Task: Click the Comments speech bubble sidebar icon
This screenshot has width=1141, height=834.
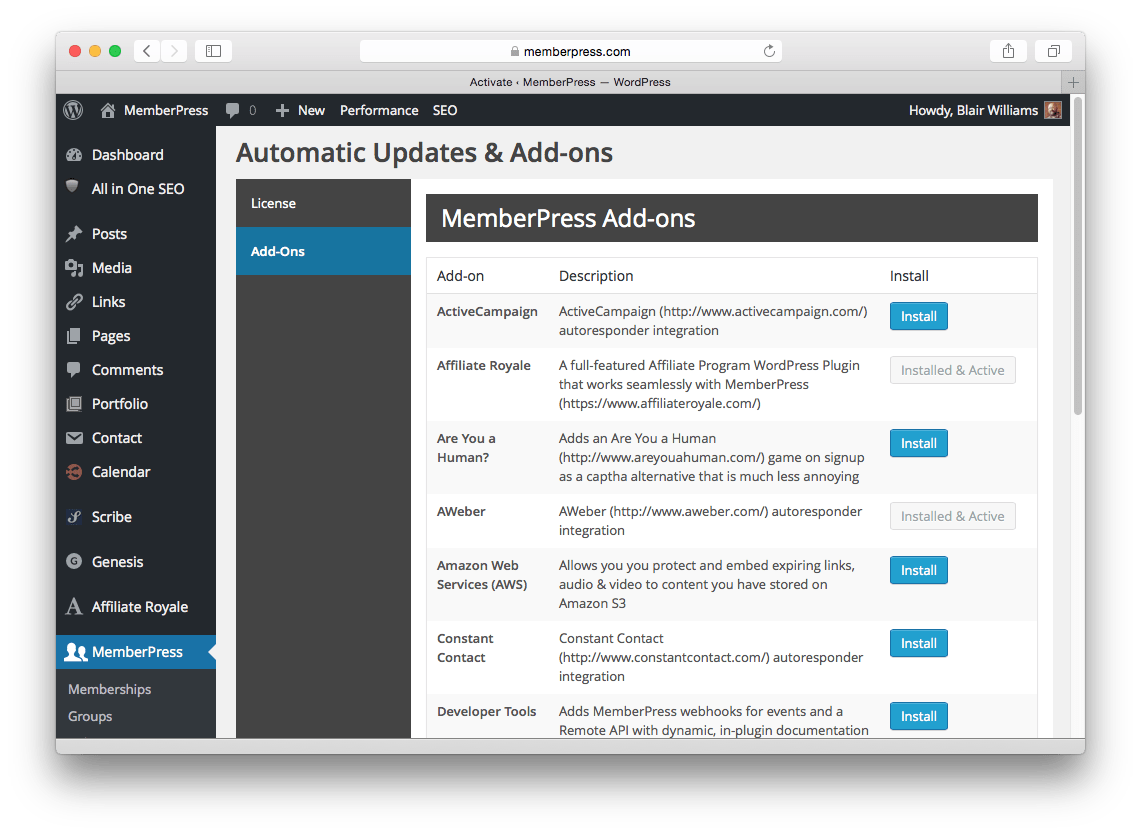Action: pyautogui.click(x=73, y=369)
